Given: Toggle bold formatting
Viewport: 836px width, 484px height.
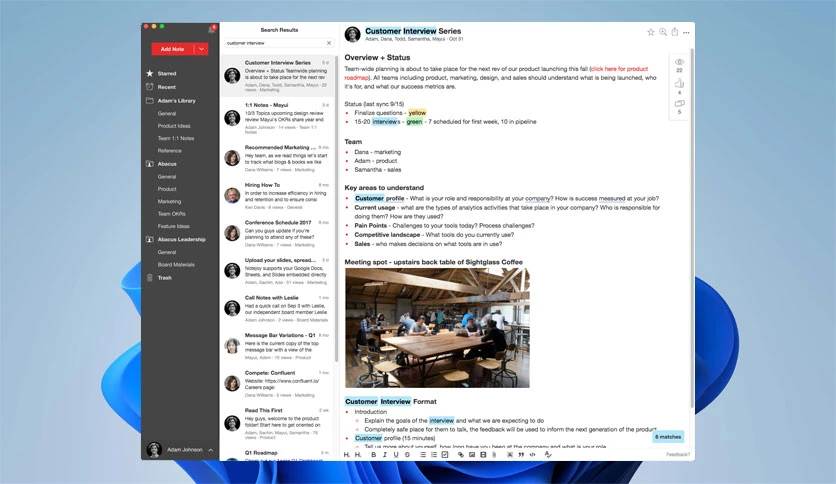Looking at the screenshot, I should click(373, 455).
